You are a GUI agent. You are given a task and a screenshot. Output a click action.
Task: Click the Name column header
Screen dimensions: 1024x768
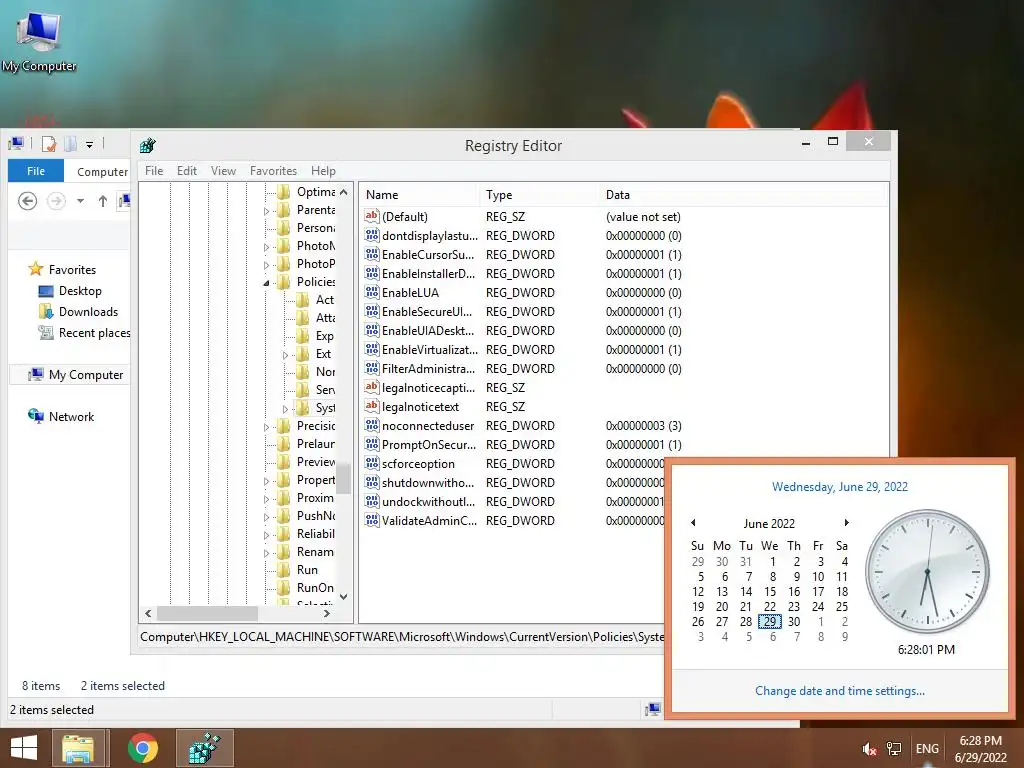click(419, 195)
